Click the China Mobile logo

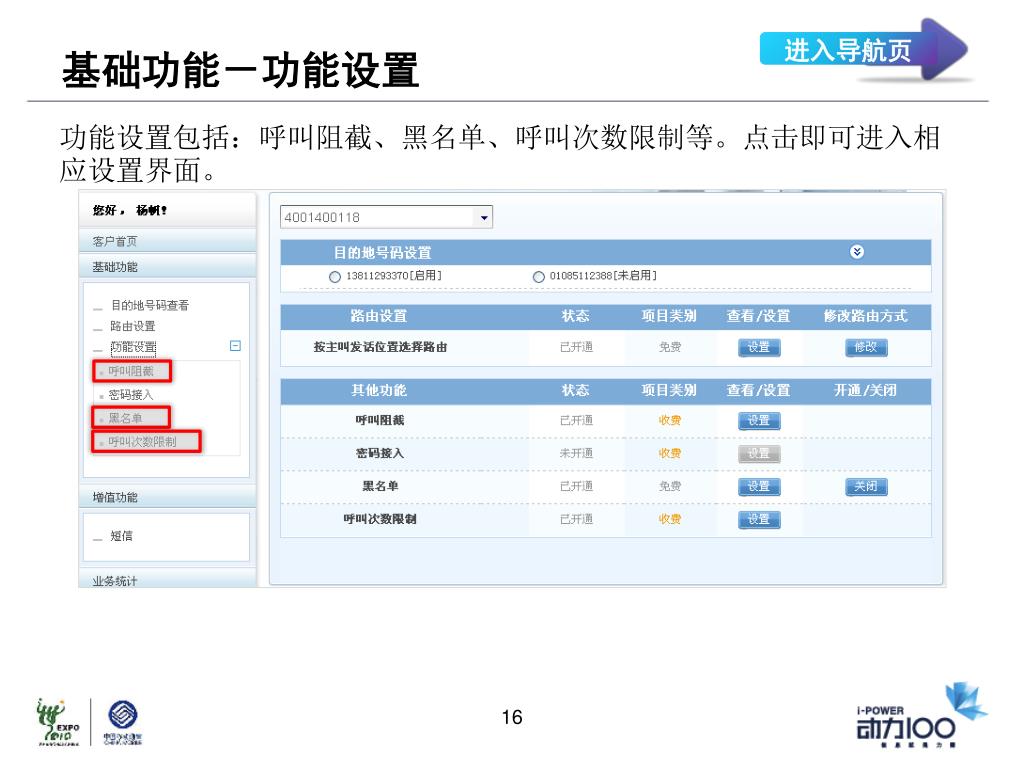(x=123, y=722)
